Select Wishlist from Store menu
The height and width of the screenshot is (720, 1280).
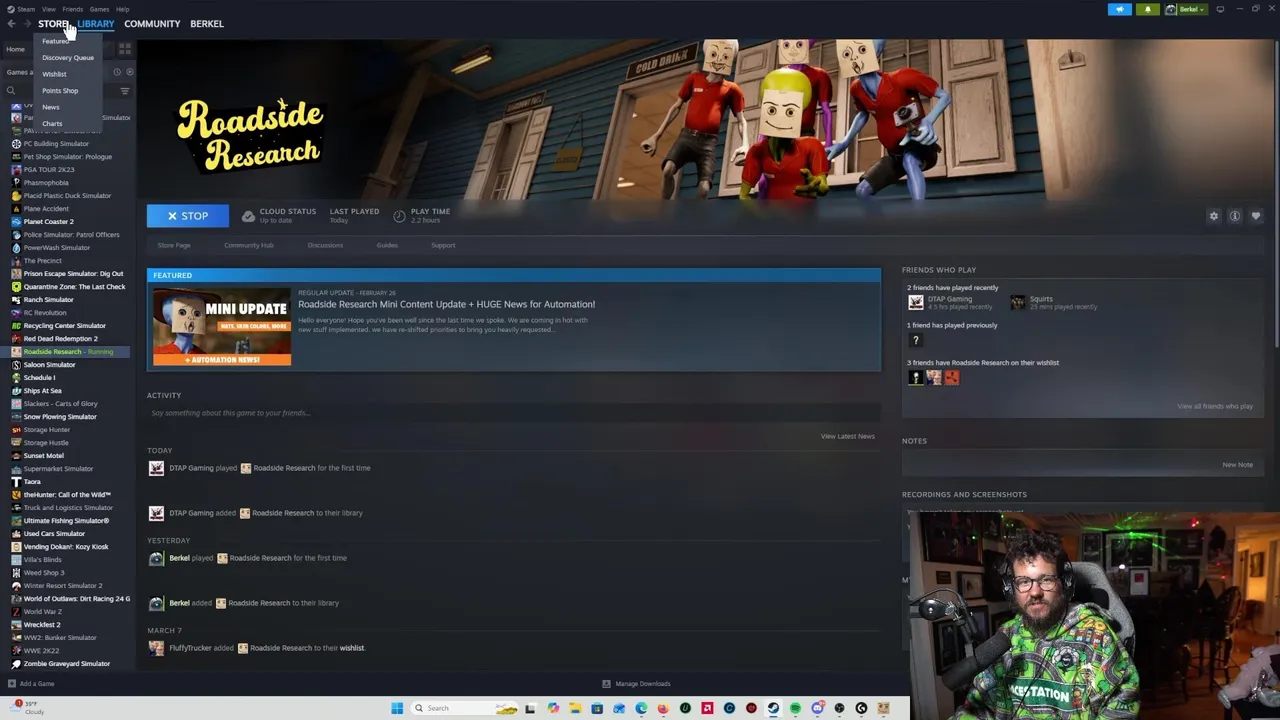click(54, 74)
